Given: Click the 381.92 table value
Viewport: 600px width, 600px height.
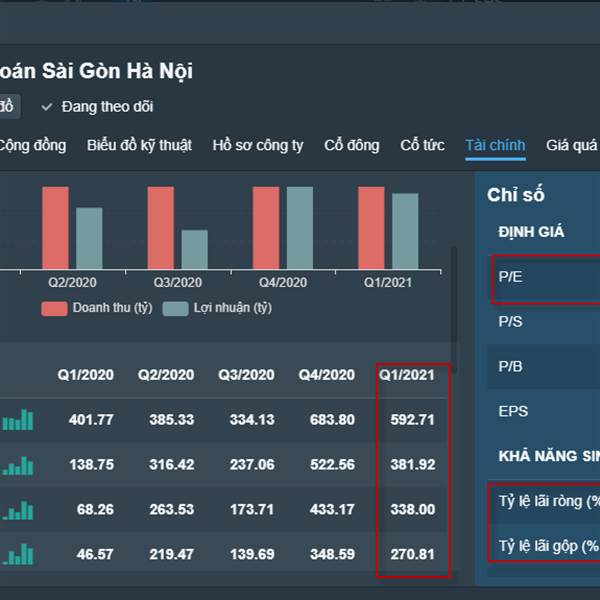Looking at the screenshot, I should pos(412,465).
